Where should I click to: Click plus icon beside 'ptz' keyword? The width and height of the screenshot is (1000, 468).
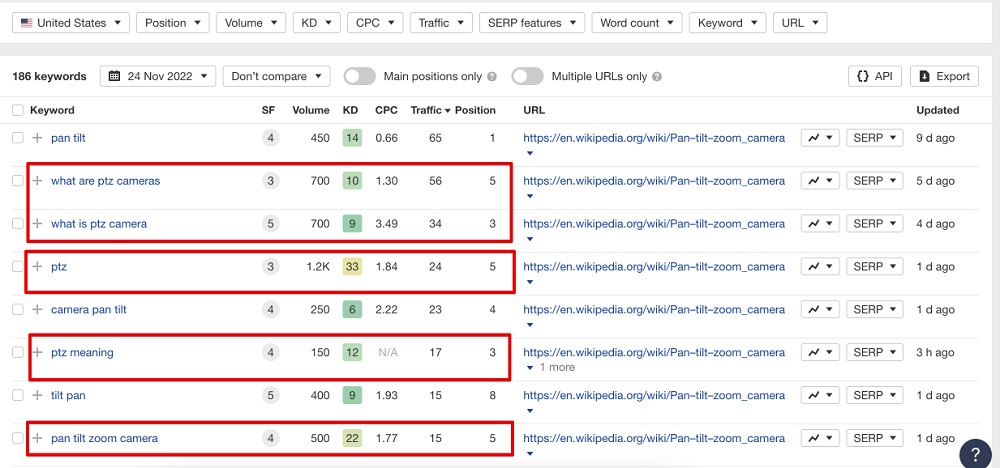click(x=38, y=267)
